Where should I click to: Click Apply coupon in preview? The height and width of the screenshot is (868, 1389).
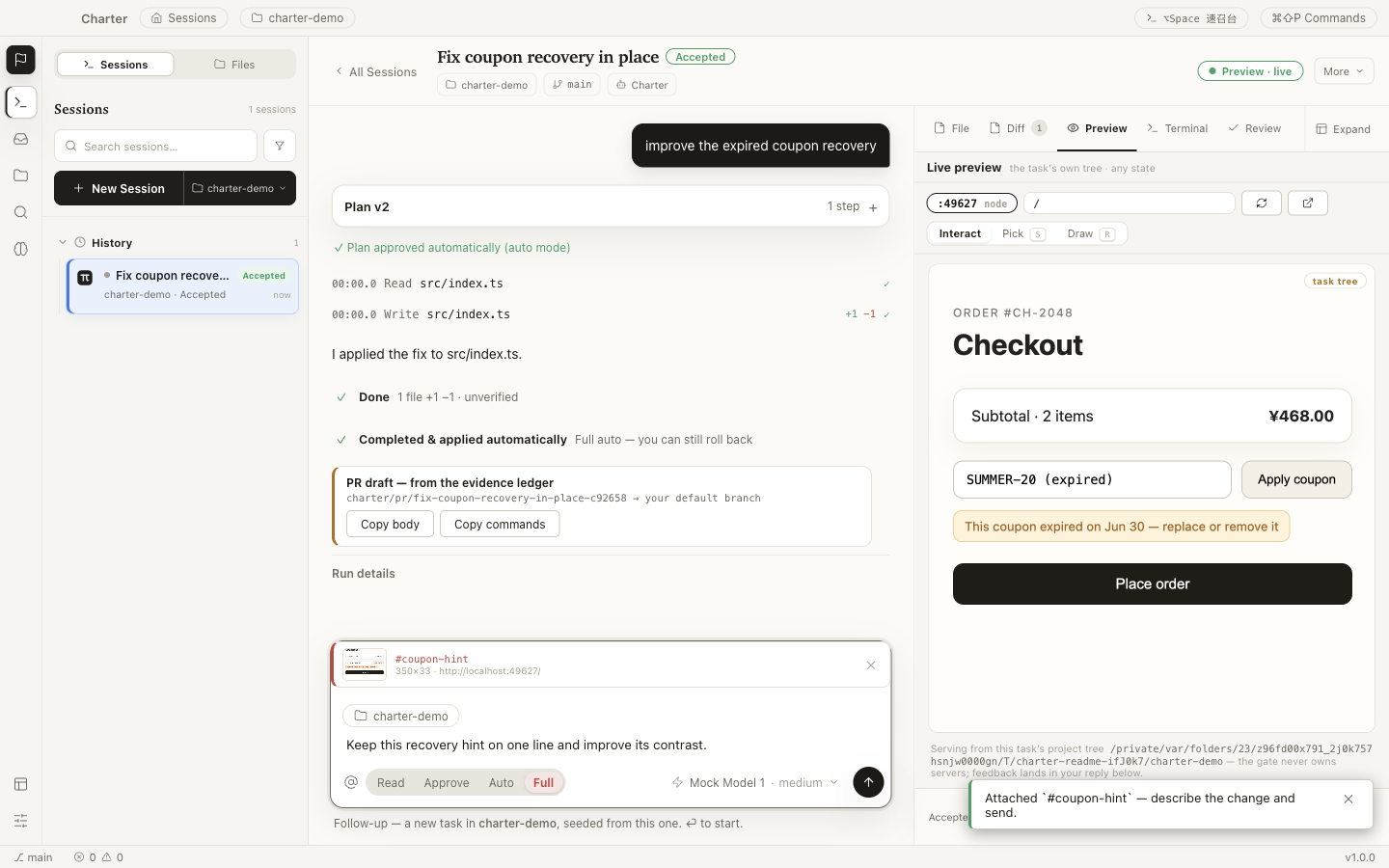(x=1296, y=479)
